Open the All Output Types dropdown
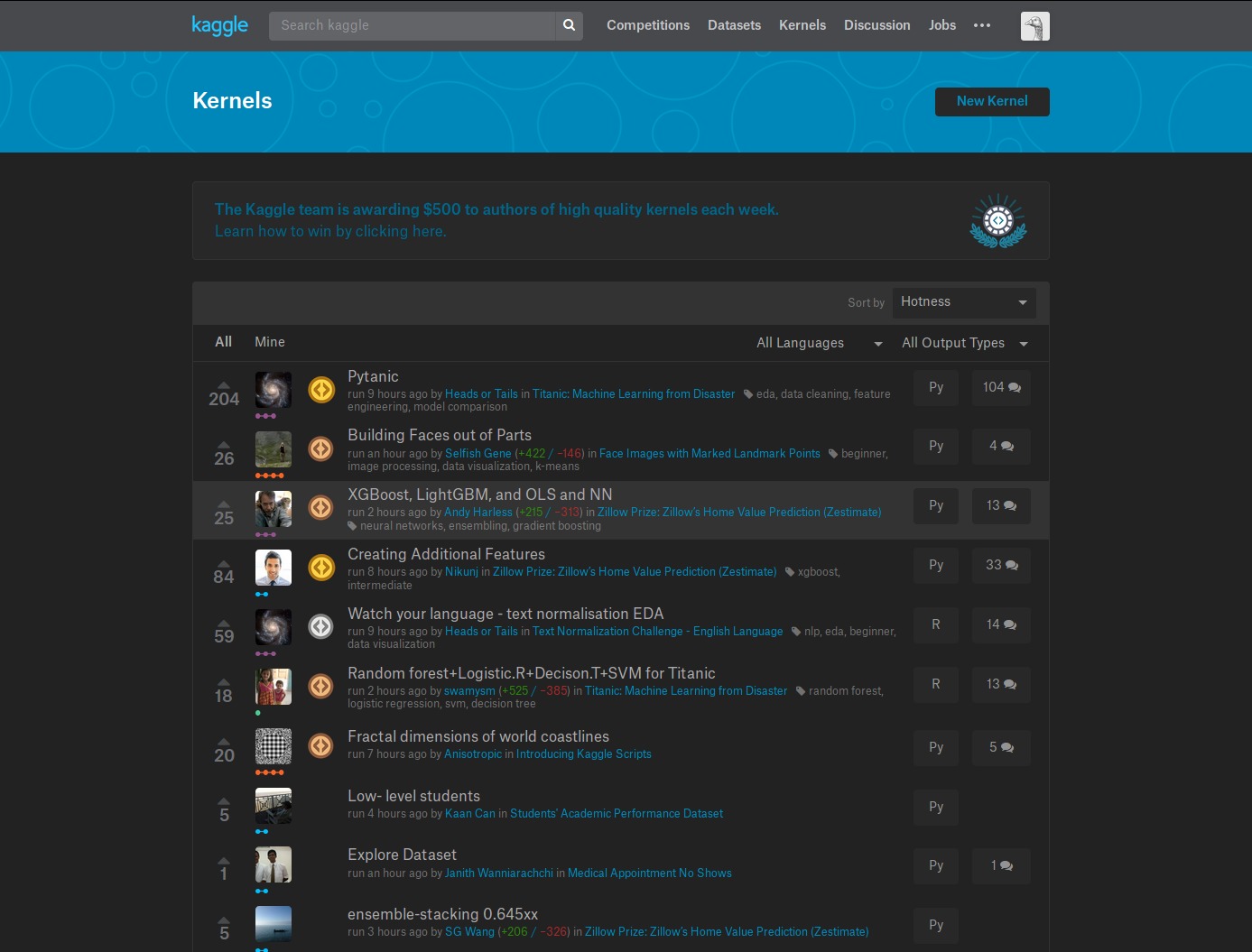Screen dimensions: 1252x952 965,343
